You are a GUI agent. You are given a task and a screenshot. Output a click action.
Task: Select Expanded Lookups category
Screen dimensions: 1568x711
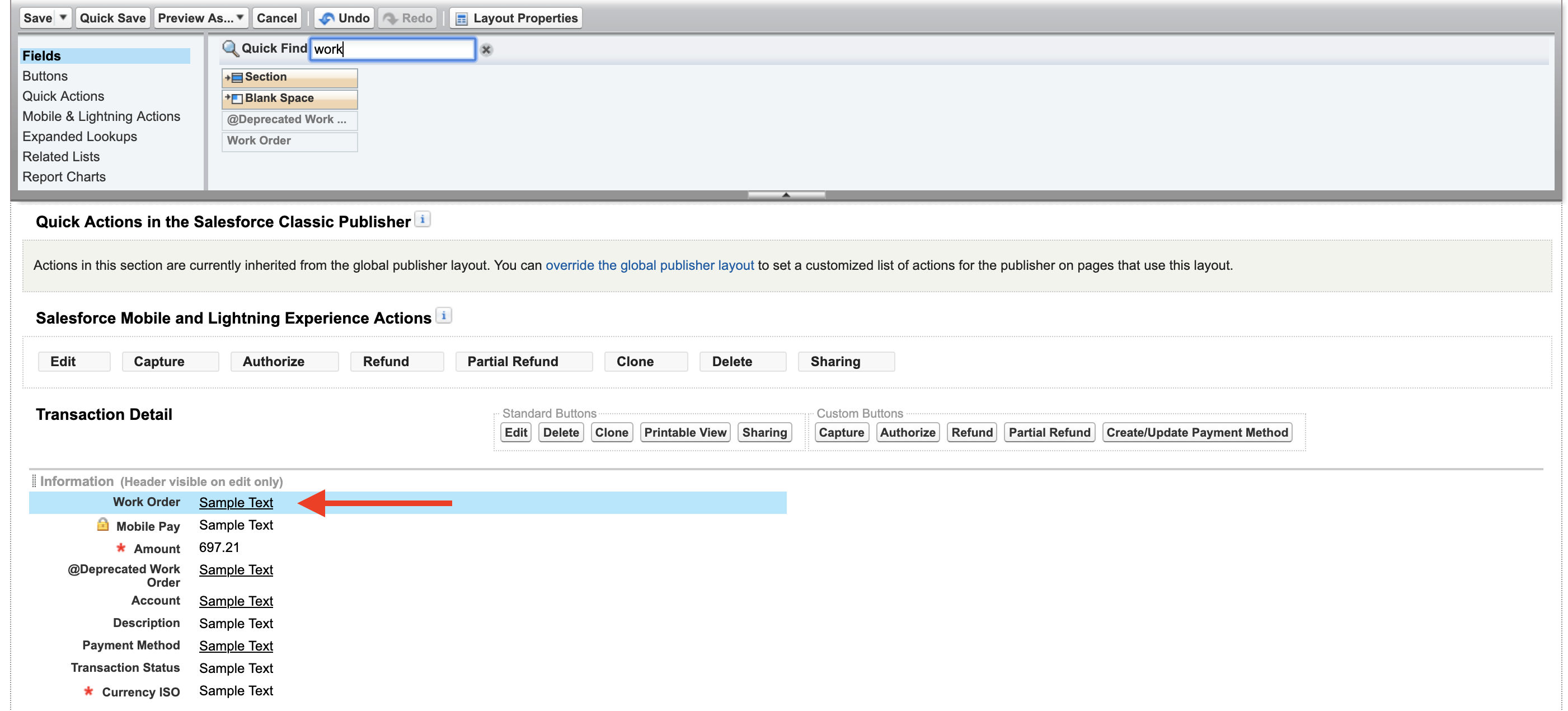(79, 137)
